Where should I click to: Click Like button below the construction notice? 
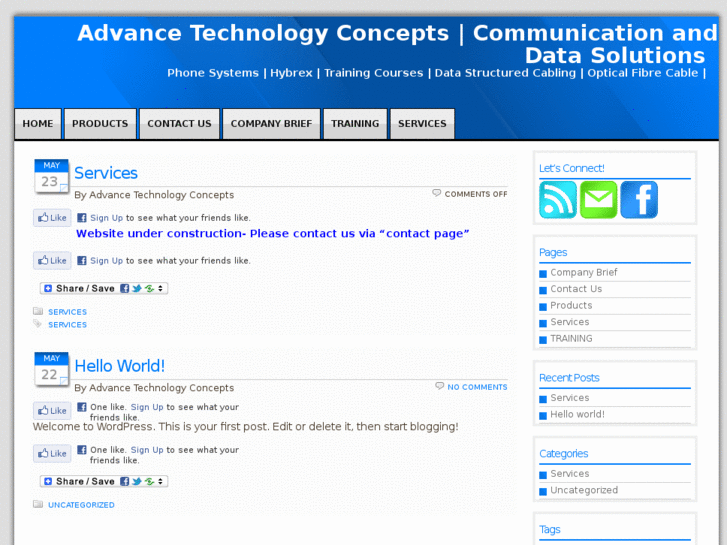click(x=52, y=260)
